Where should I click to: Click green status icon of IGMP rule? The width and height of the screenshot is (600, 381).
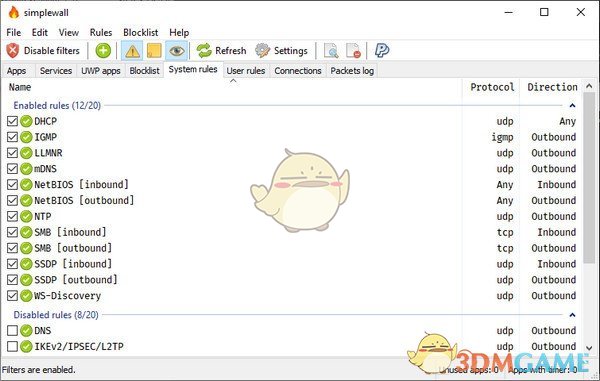click(26, 137)
